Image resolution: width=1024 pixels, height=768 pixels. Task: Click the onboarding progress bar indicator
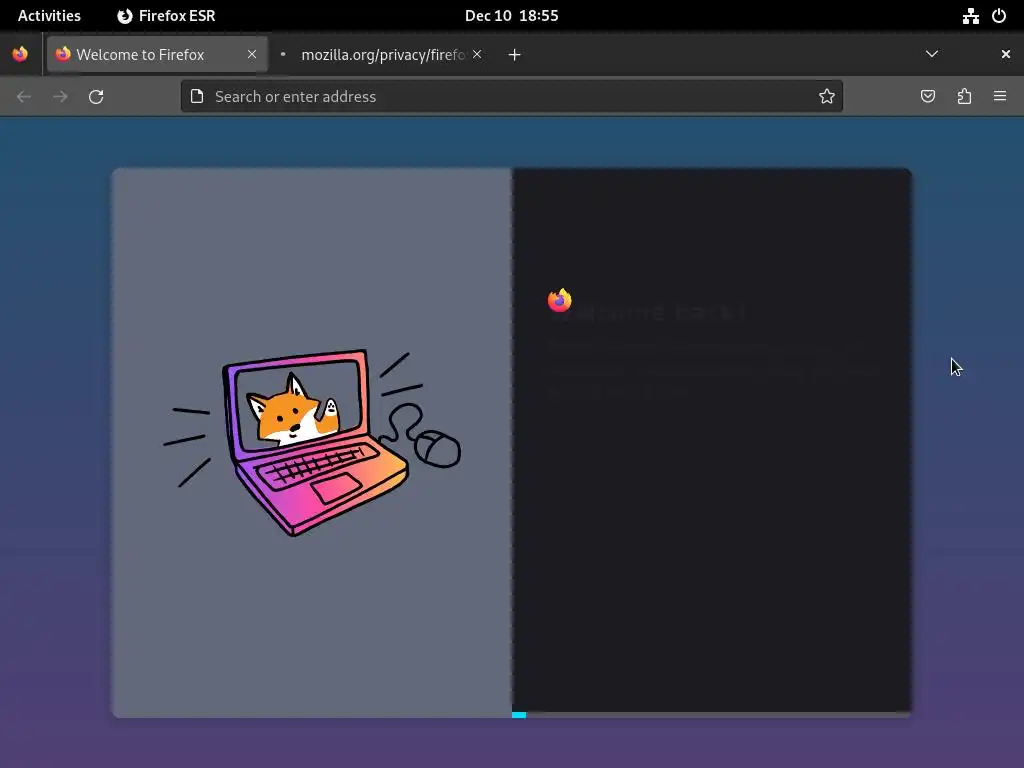pyautogui.click(x=519, y=715)
